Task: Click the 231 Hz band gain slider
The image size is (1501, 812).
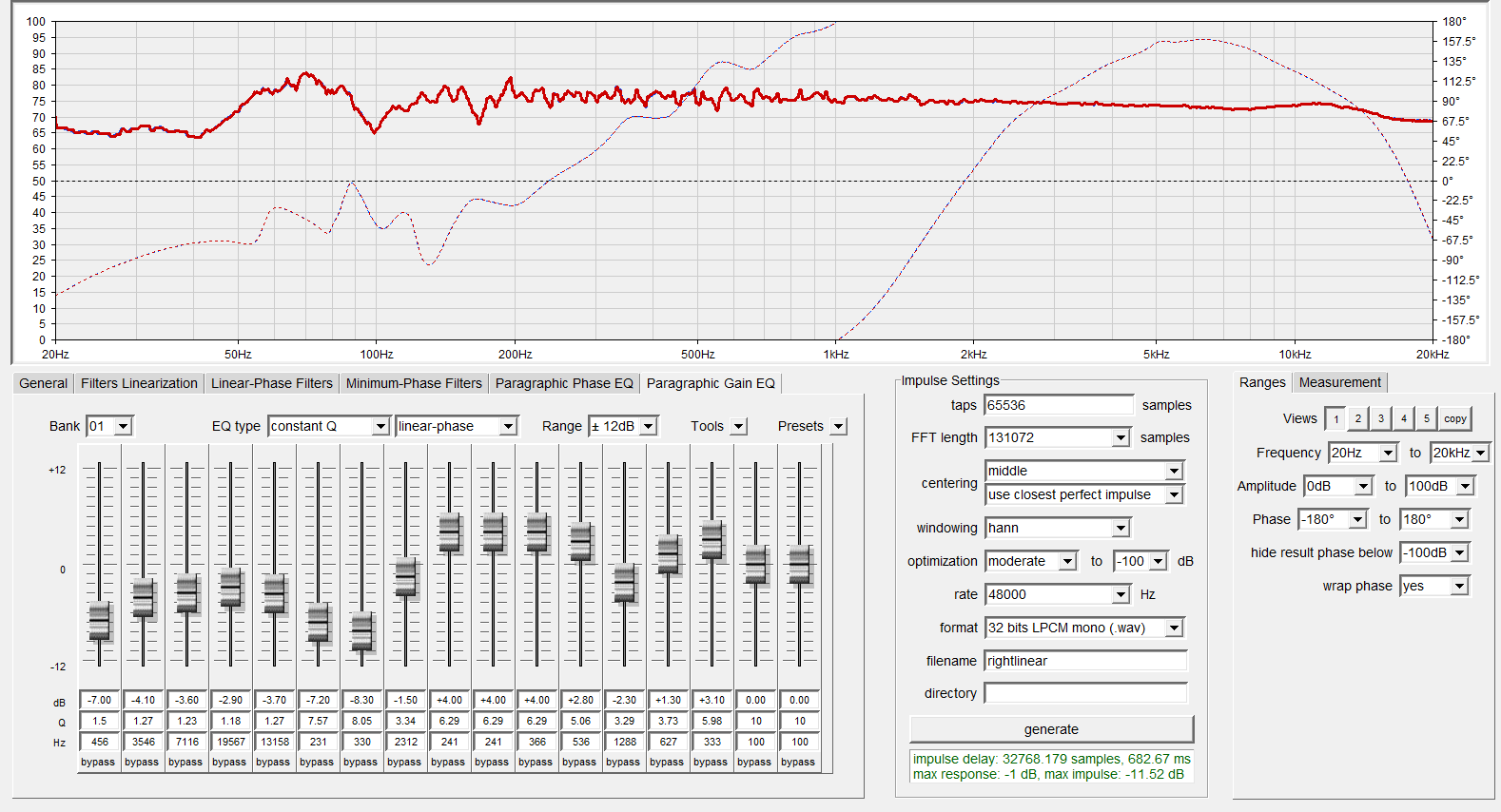Action: click(x=318, y=622)
